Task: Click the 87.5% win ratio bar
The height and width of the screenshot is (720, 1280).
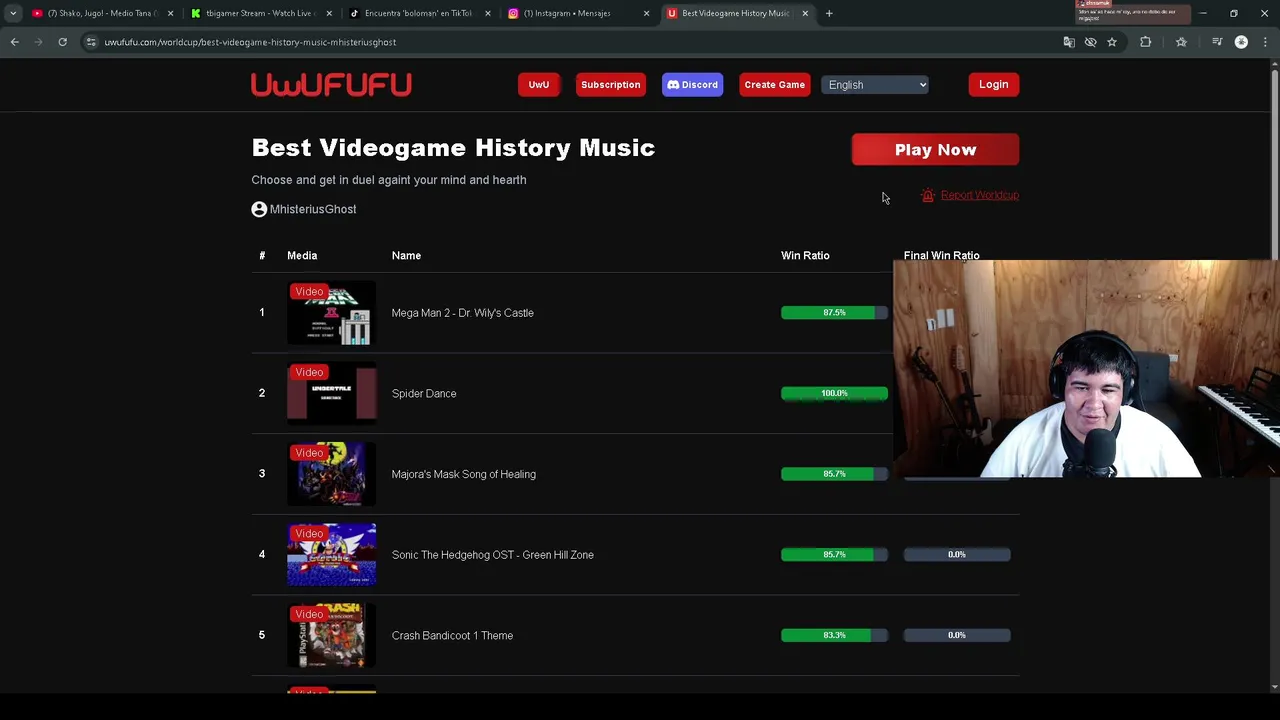Action: click(x=834, y=313)
